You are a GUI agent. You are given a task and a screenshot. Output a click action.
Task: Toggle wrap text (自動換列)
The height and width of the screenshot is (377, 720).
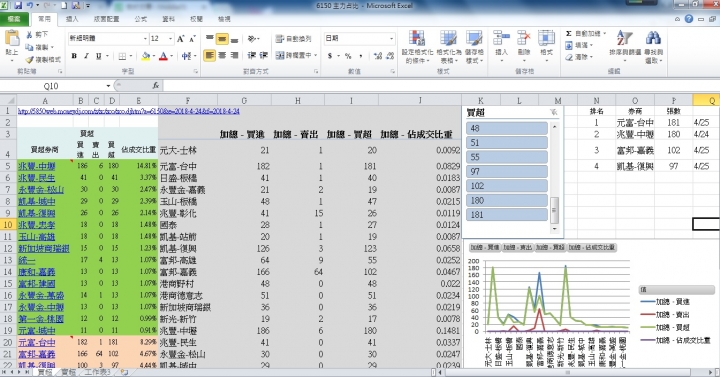(x=293, y=39)
